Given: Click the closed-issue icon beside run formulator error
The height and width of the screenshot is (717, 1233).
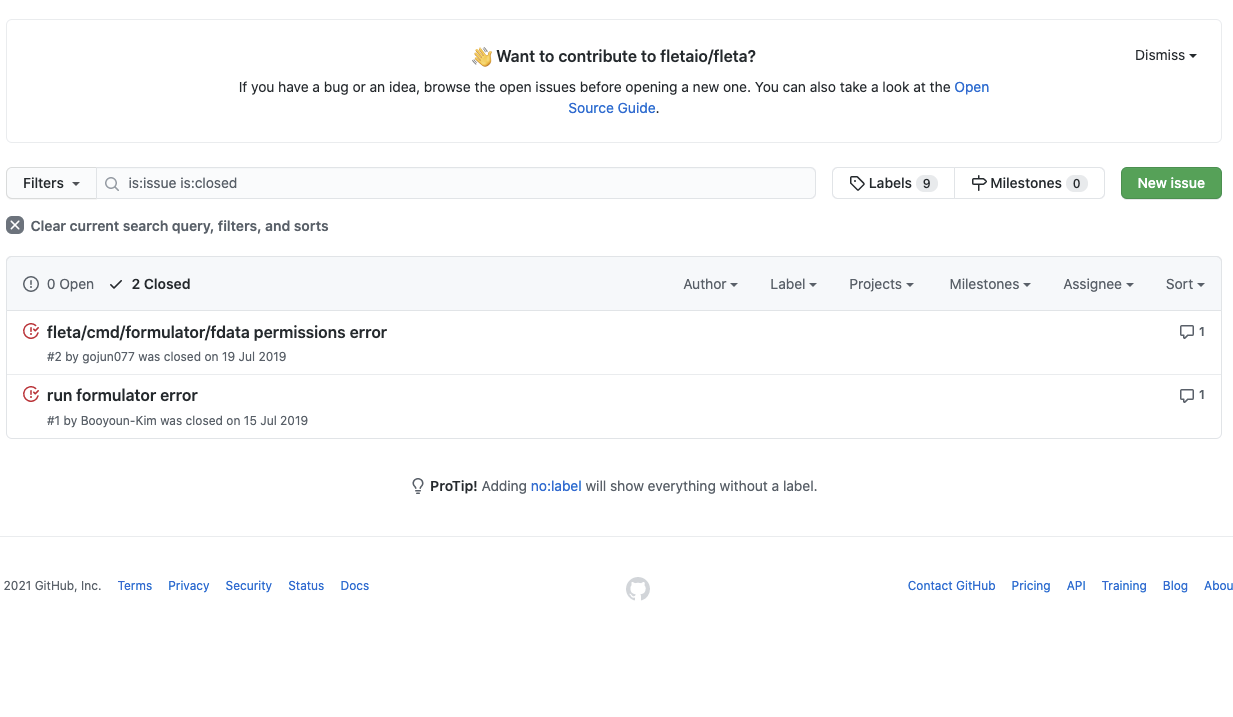Looking at the screenshot, I should pos(31,394).
